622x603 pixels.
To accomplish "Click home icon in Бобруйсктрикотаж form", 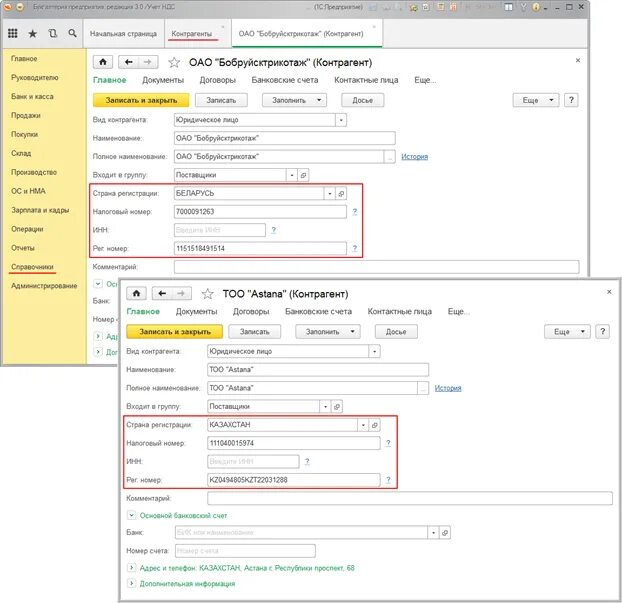I will (x=103, y=62).
